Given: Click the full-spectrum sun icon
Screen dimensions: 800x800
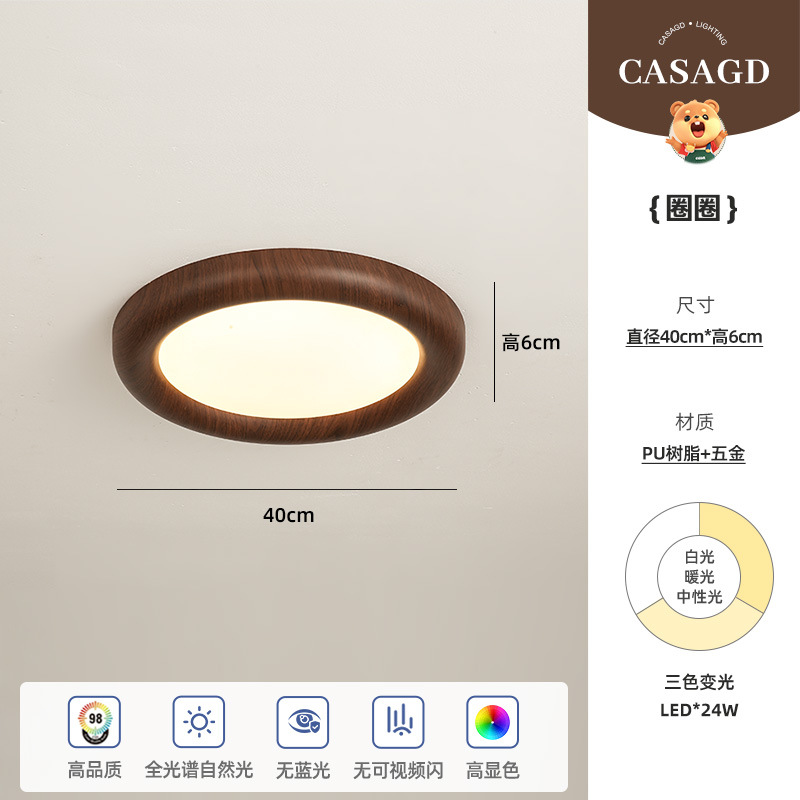Looking at the screenshot, I should (198, 722).
